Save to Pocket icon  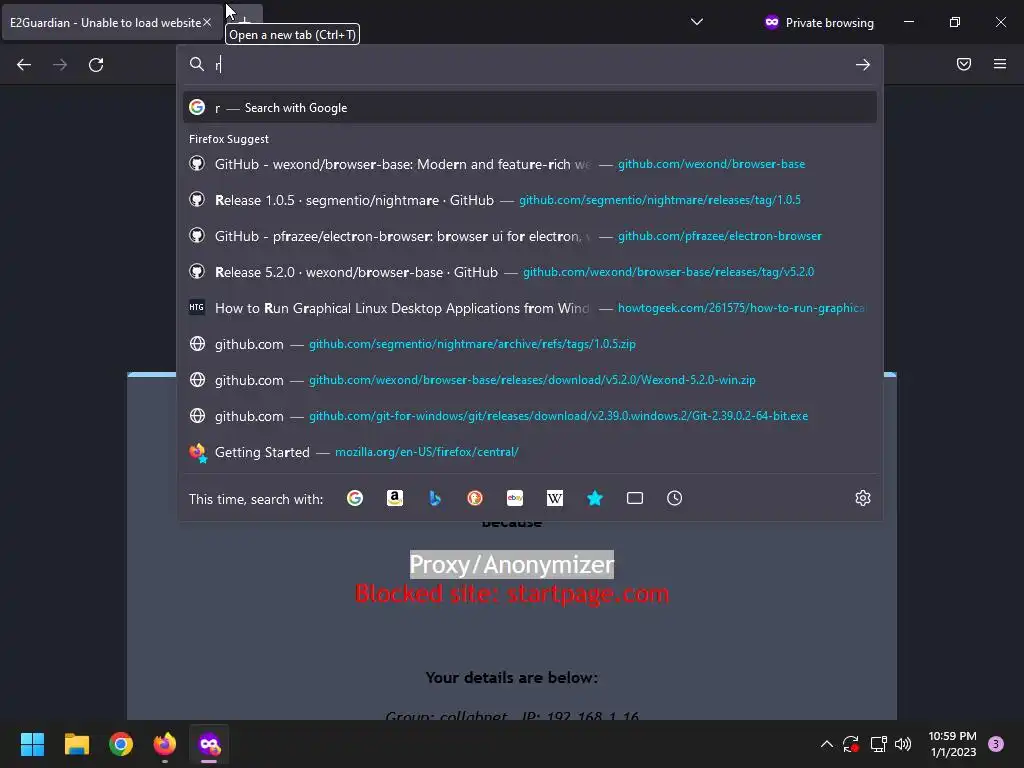pos(964,64)
